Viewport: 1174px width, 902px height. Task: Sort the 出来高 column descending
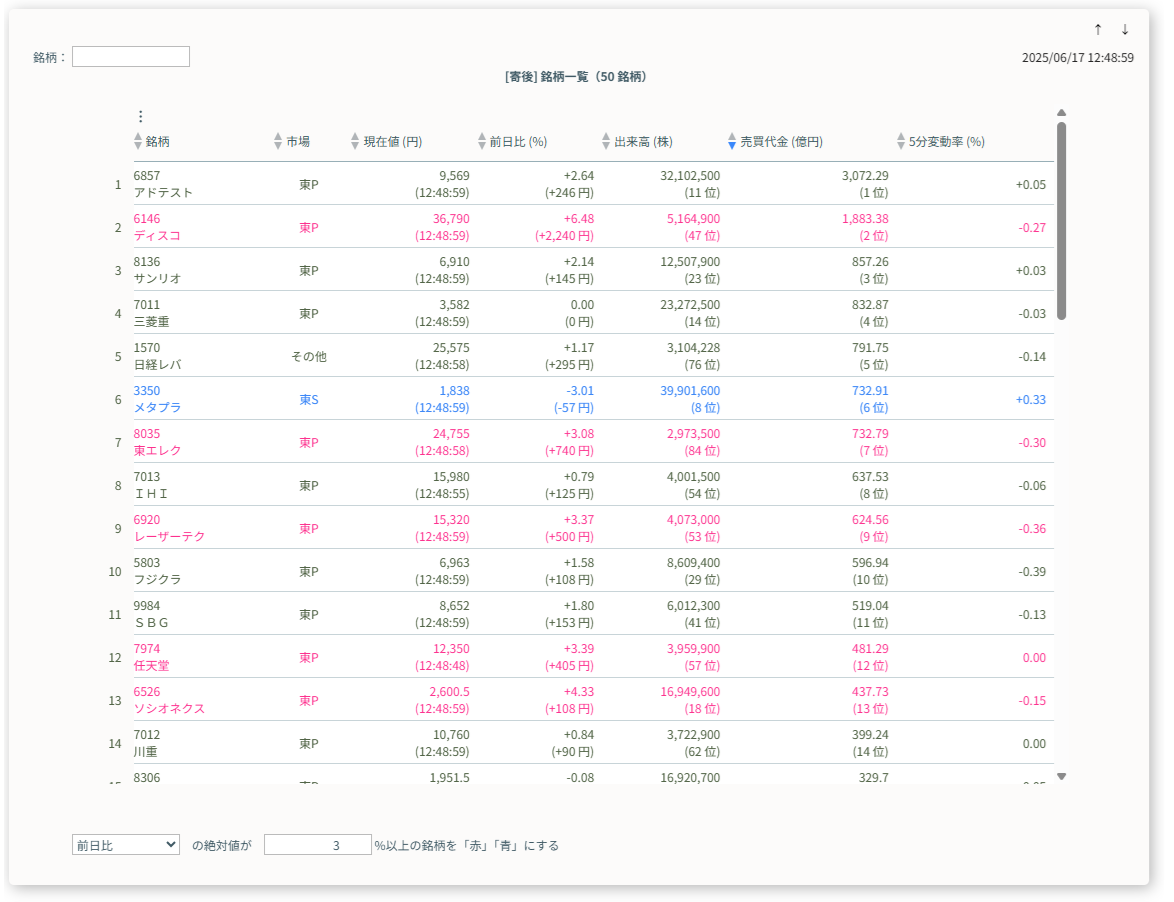tap(604, 146)
